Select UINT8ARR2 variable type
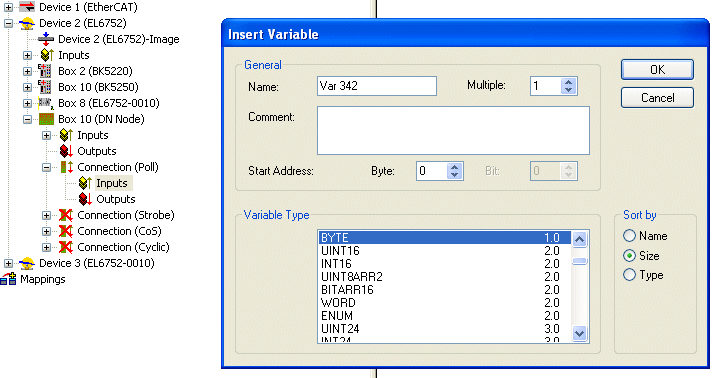The height and width of the screenshot is (378, 721). (445, 277)
